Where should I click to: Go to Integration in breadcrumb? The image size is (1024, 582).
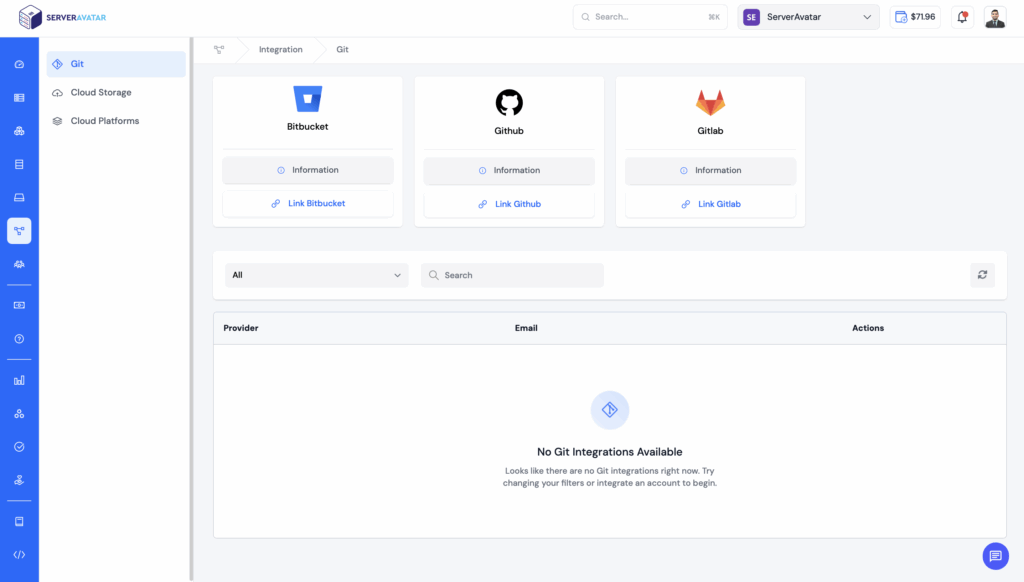click(280, 50)
